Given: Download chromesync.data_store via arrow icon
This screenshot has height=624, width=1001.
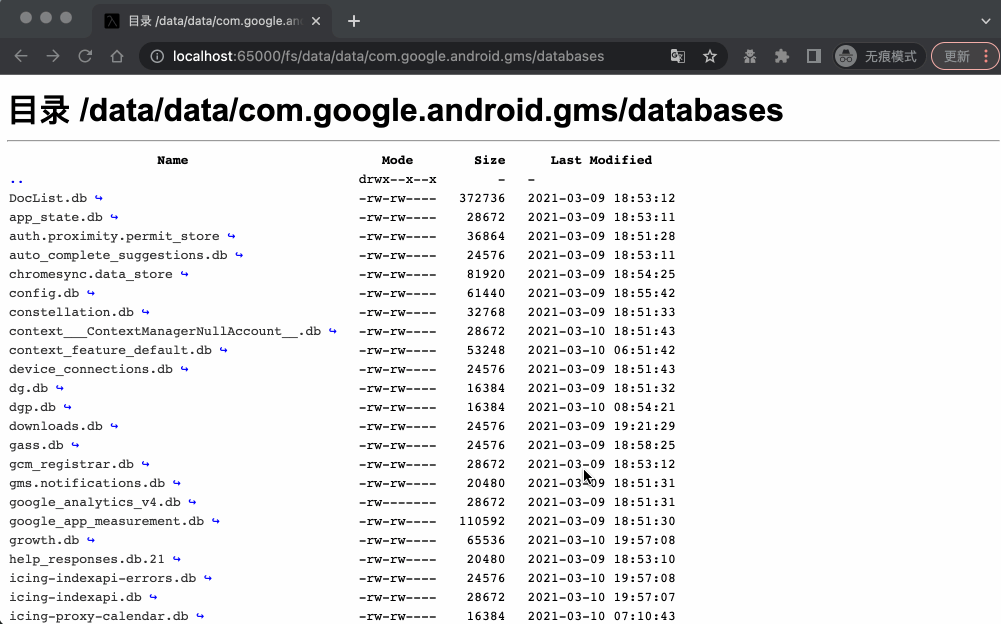Looking at the screenshot, I should pos(184,274).
